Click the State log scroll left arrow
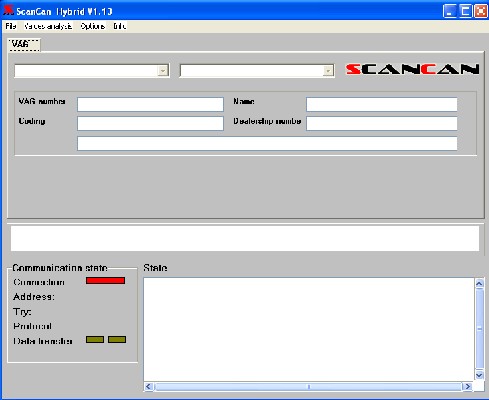Viewport: 489px width, 400px height. pos(149,387)
